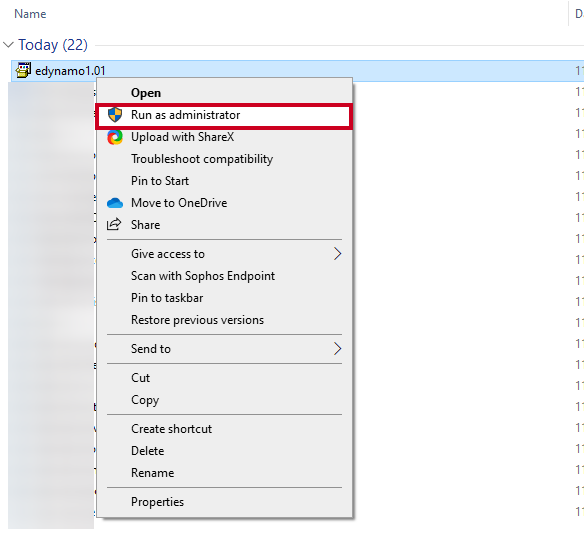Choose Open from the context menu
This screenshot has height=533, width=584.
pos(146,93)
